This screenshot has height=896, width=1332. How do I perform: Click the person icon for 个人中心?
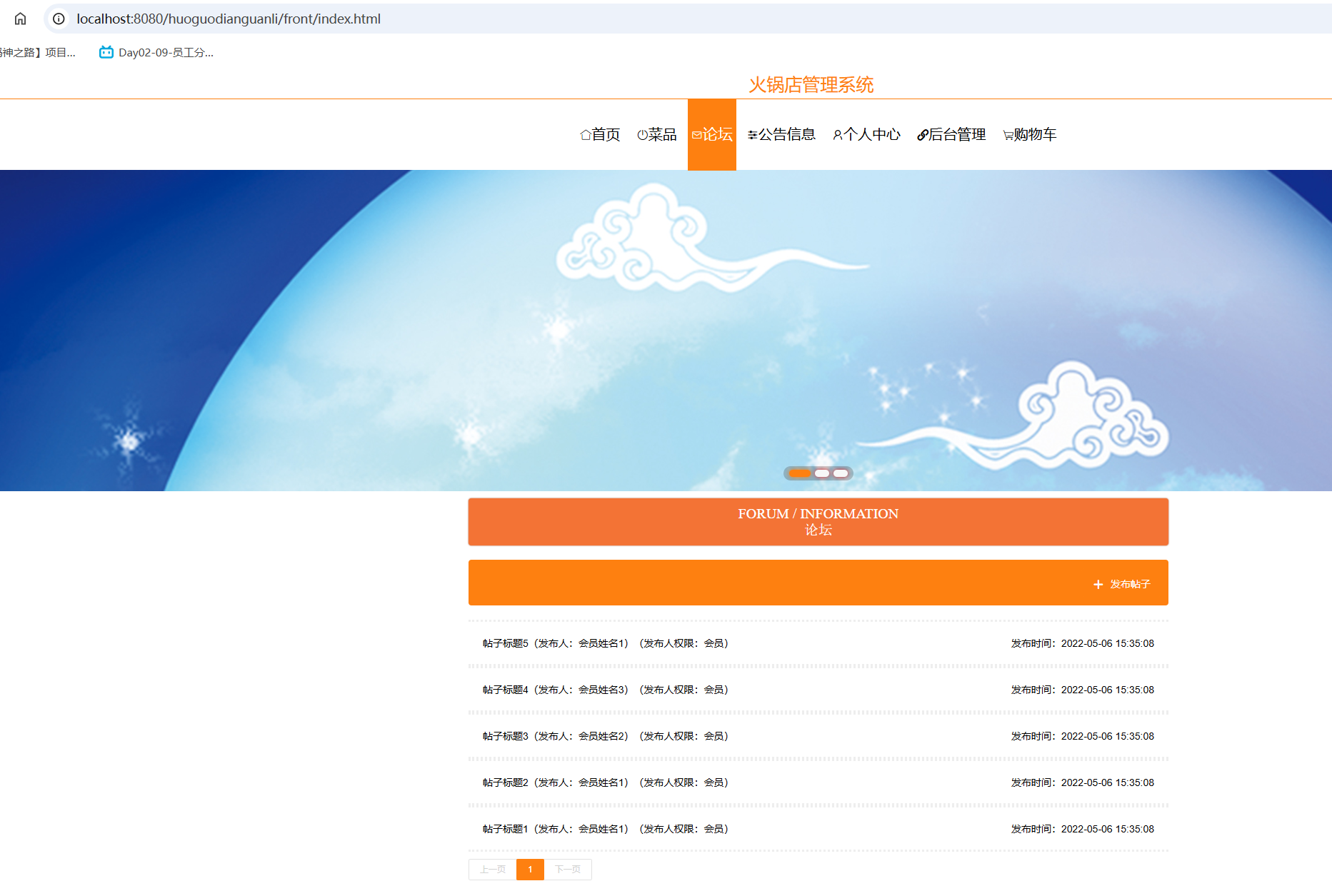tap(837, 135)
